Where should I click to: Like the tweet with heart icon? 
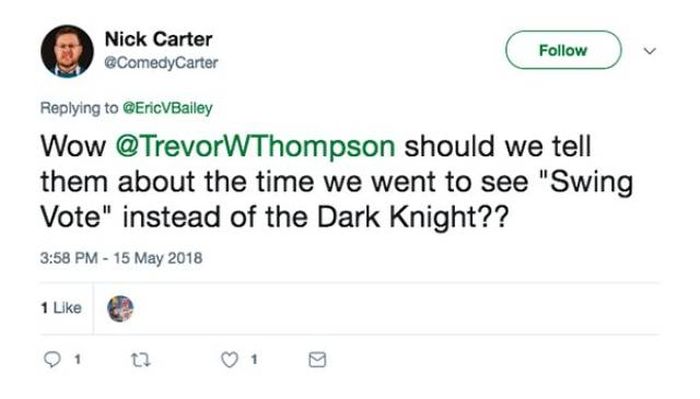coord(229,360)
